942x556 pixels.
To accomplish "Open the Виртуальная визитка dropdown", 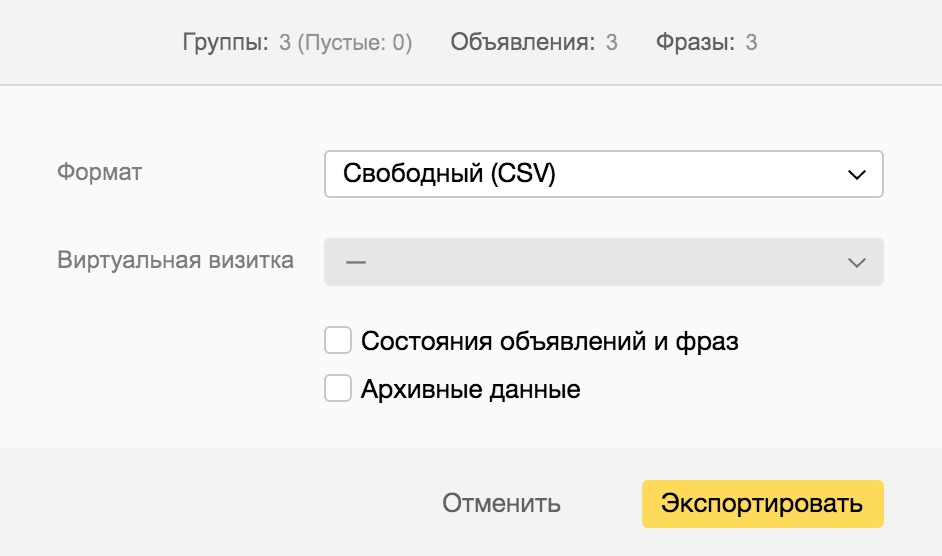I will [x=603, y=262].
